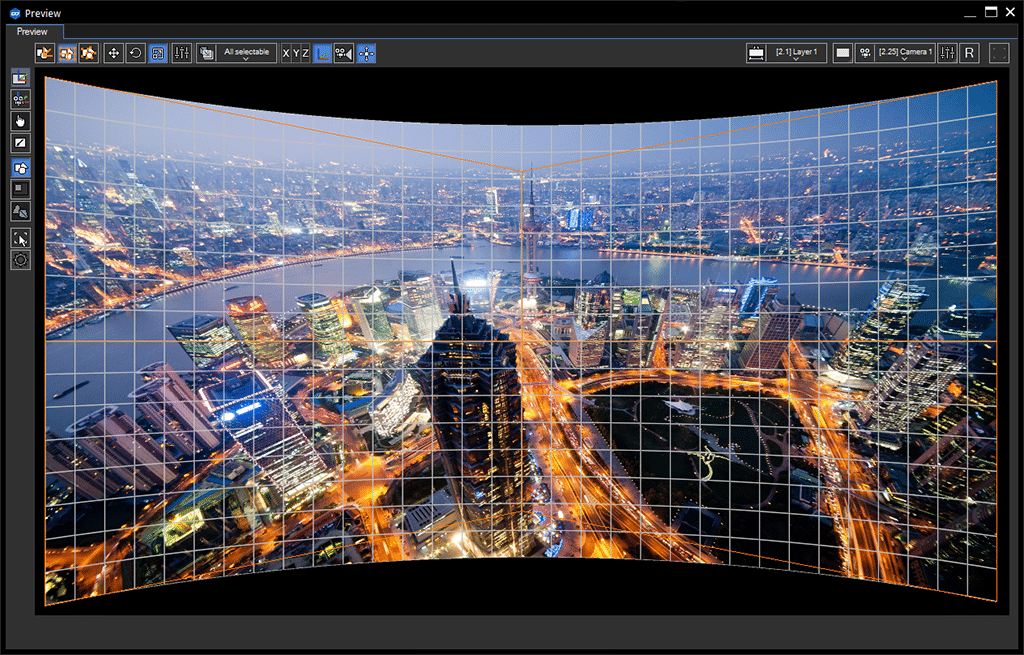The width and height of the screenshot is (1024, 655).
Task: Toggle the Z axis constraint
Action: tap(306, 53)
